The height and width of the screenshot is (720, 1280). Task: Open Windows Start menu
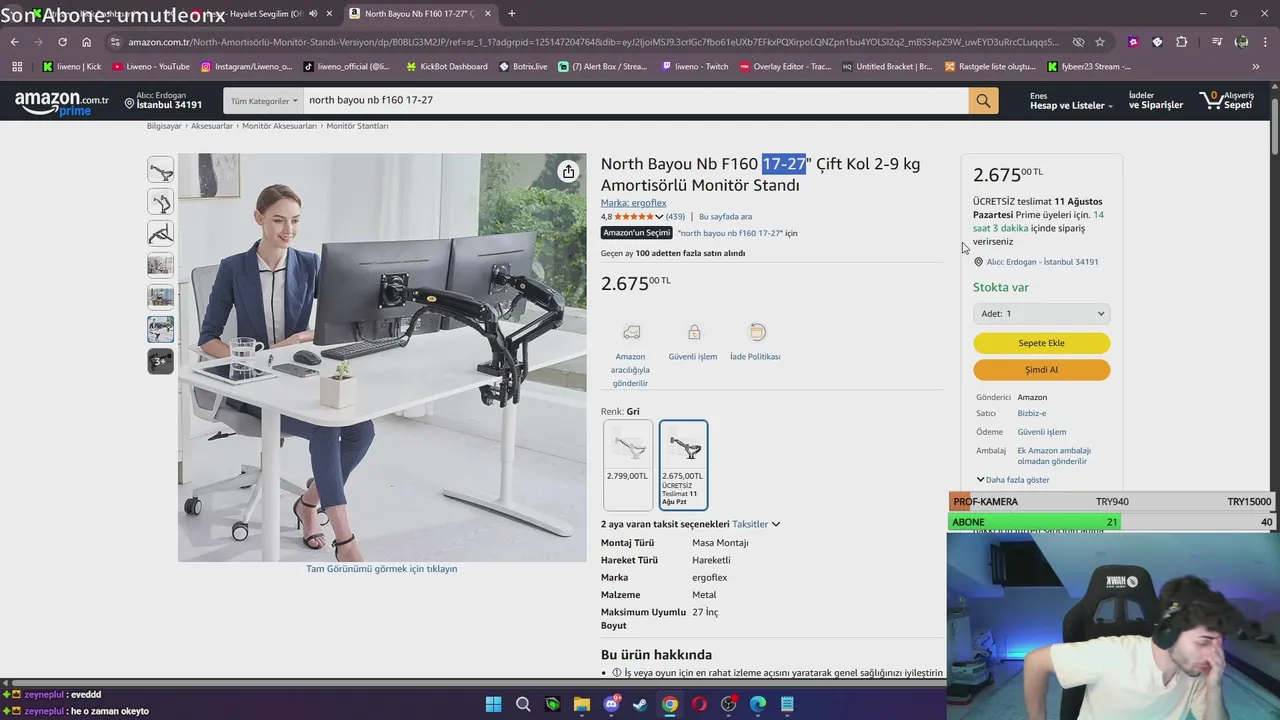coord(493,704)
